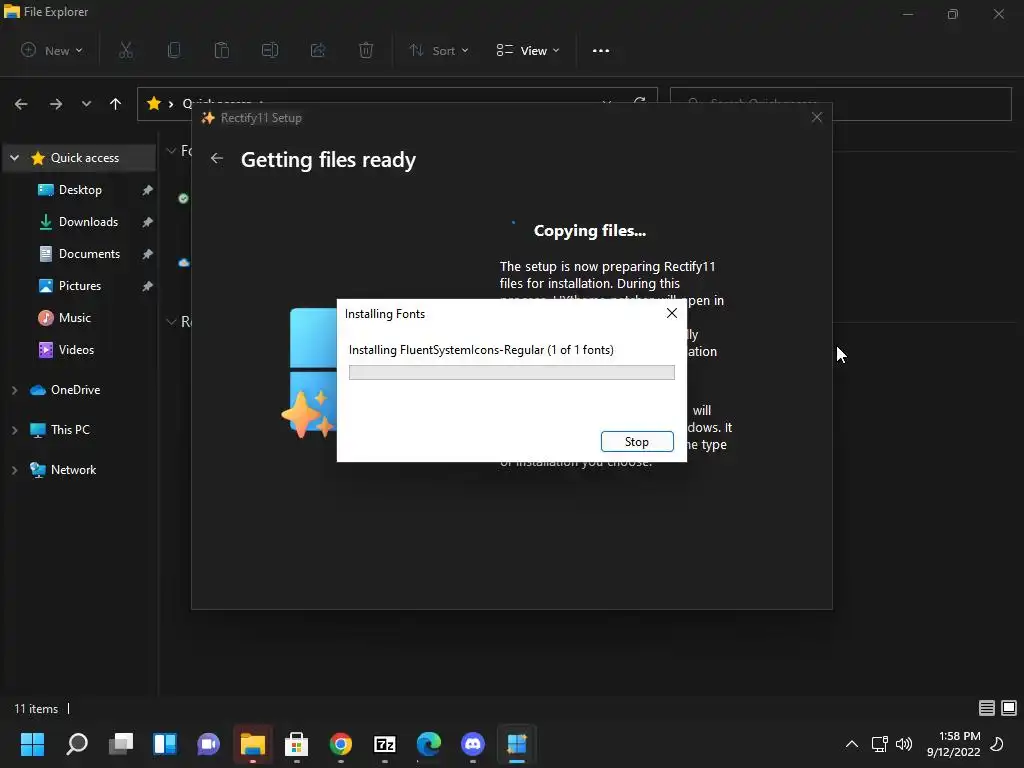Switch to large thumbnails view layout

coord(1009,708)
